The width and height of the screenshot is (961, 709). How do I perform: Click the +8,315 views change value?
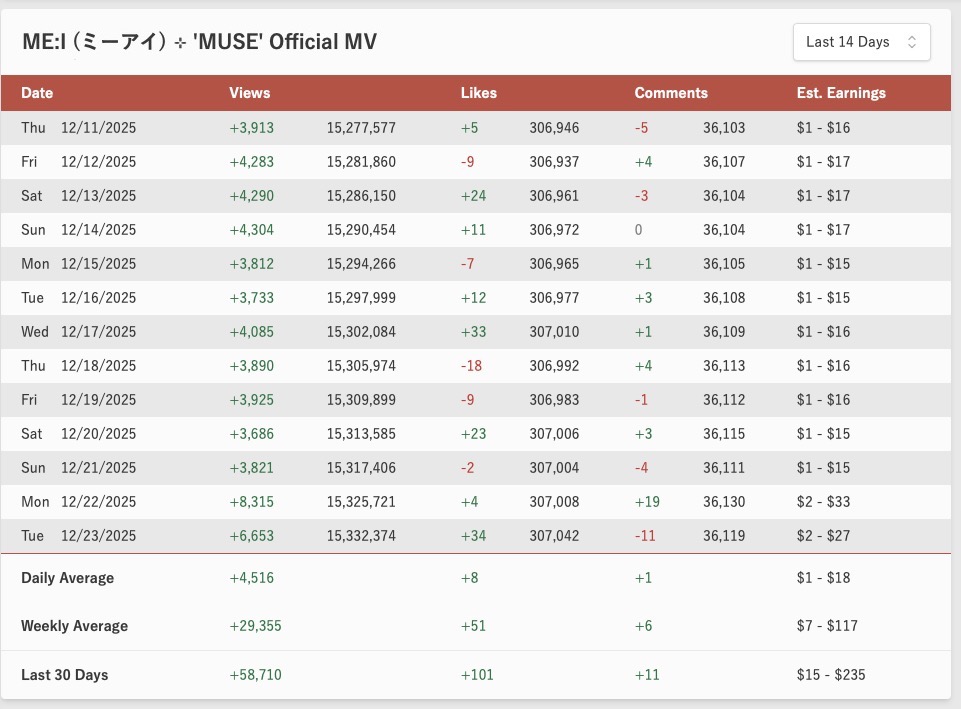[251, 502]
